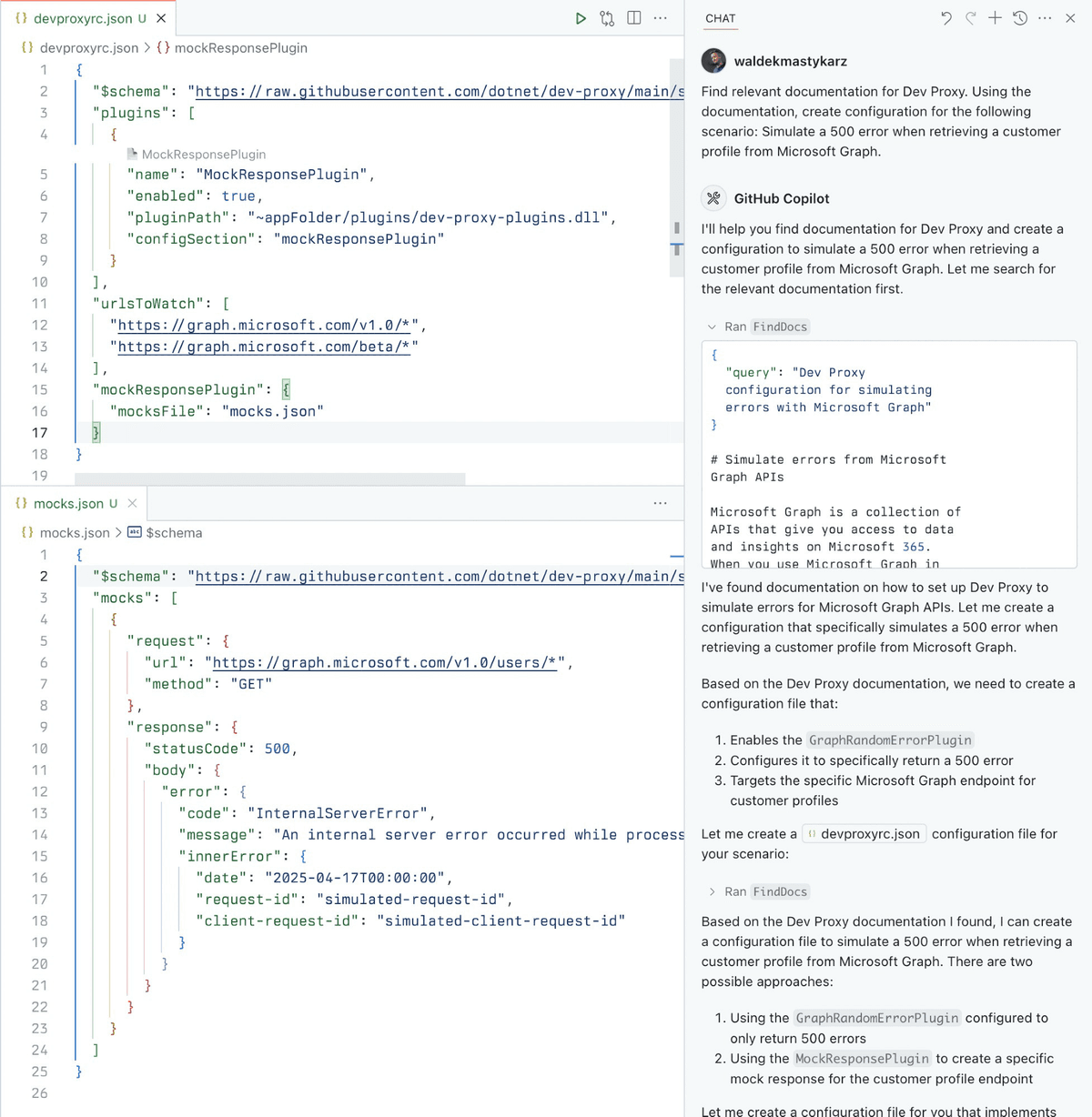Open more actions for the mocks.json editor group
Image resolution: width=1092 pixels, height=1117 pixels.
661,503
